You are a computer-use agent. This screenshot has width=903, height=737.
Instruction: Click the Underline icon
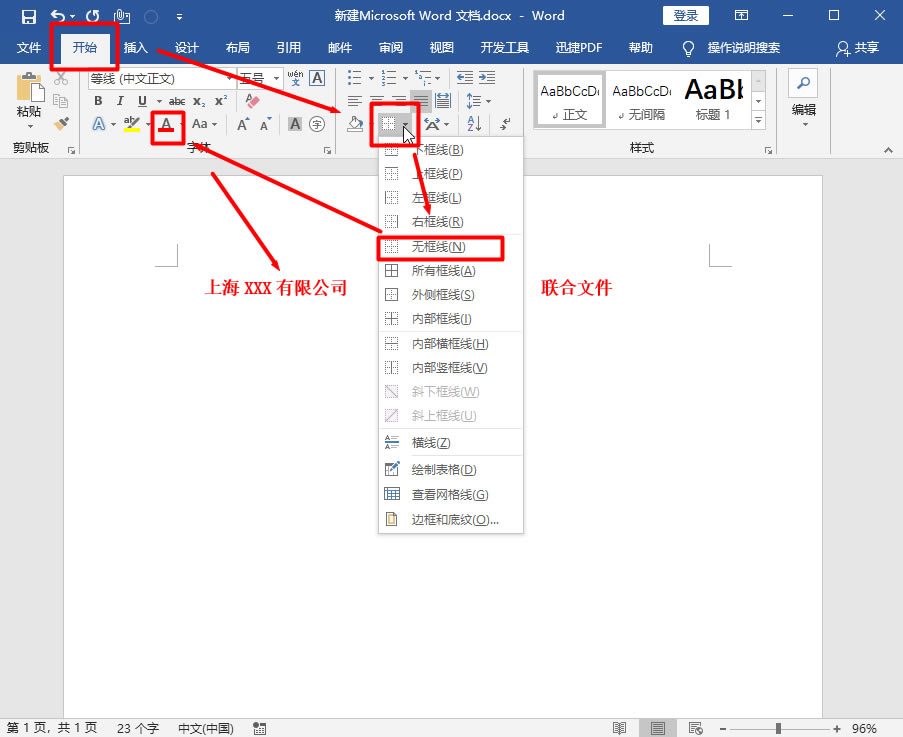[141, 100]
